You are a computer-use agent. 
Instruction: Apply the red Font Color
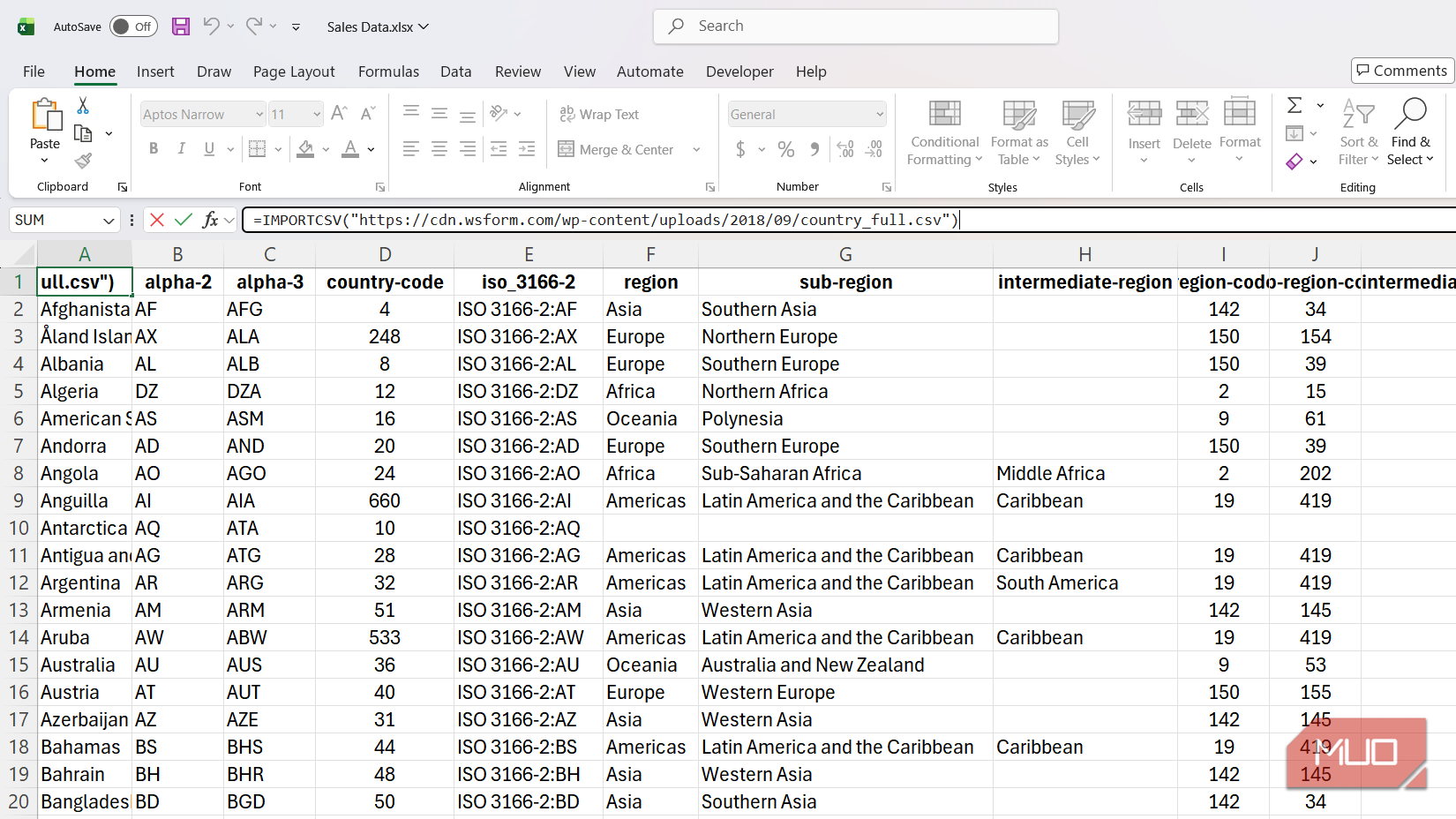350,148
